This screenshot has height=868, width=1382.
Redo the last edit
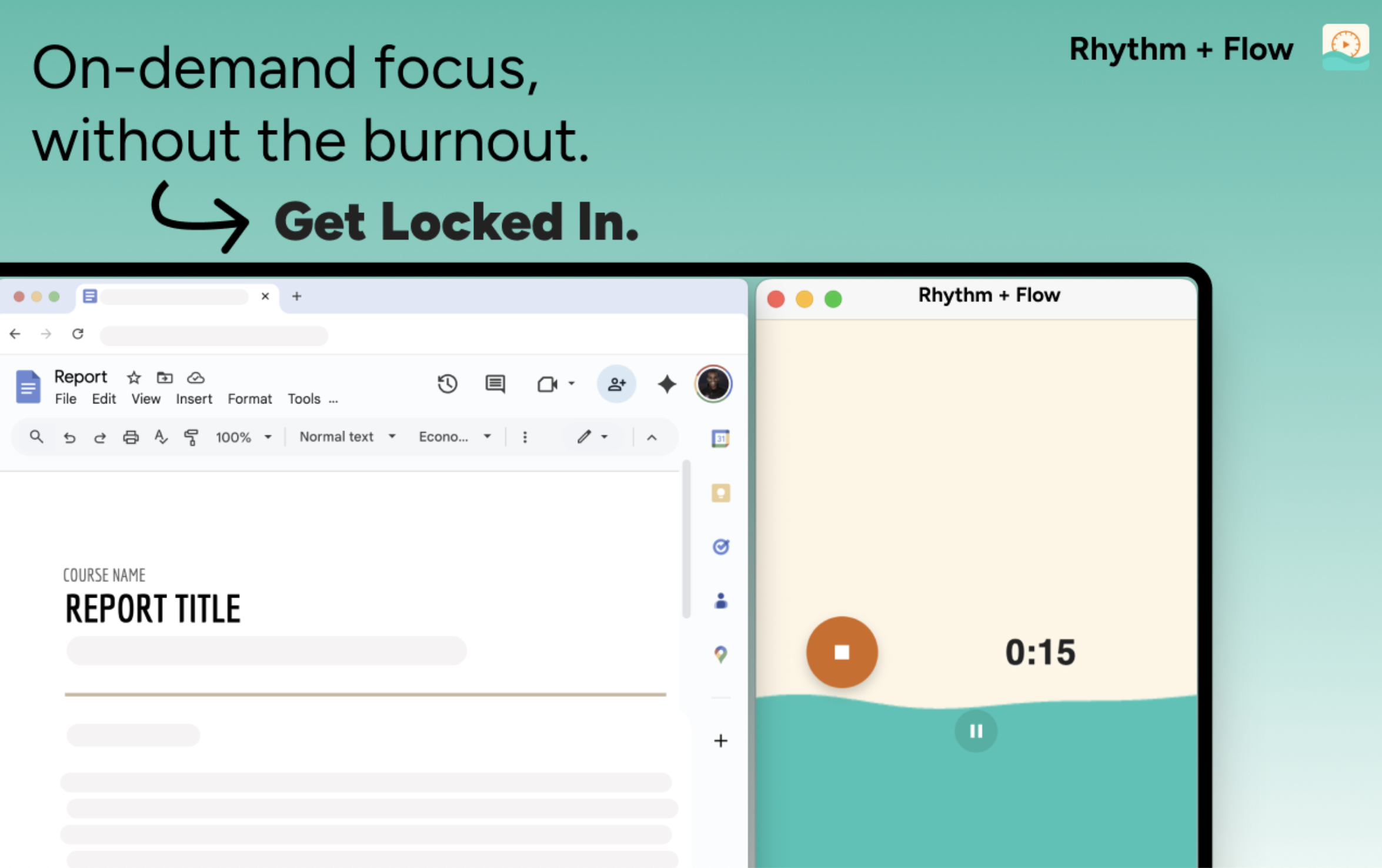click(100, 438)
